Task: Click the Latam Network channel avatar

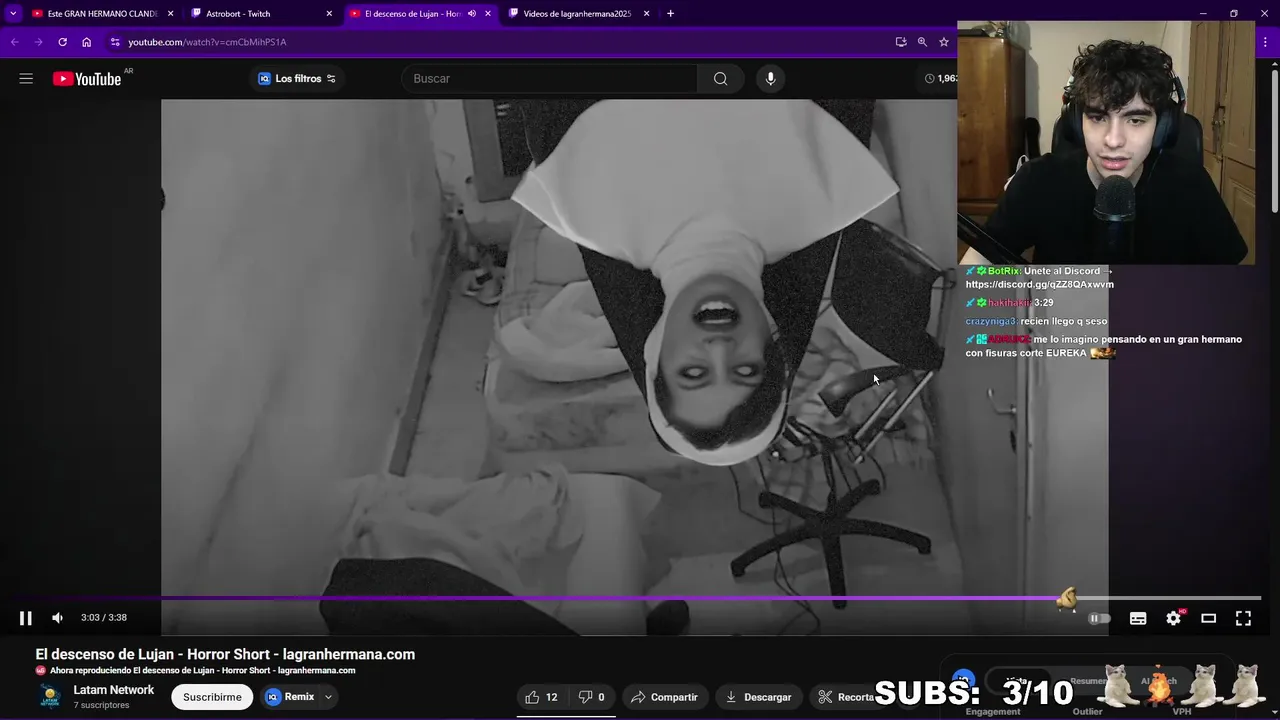Action: (x=49, y=696)
